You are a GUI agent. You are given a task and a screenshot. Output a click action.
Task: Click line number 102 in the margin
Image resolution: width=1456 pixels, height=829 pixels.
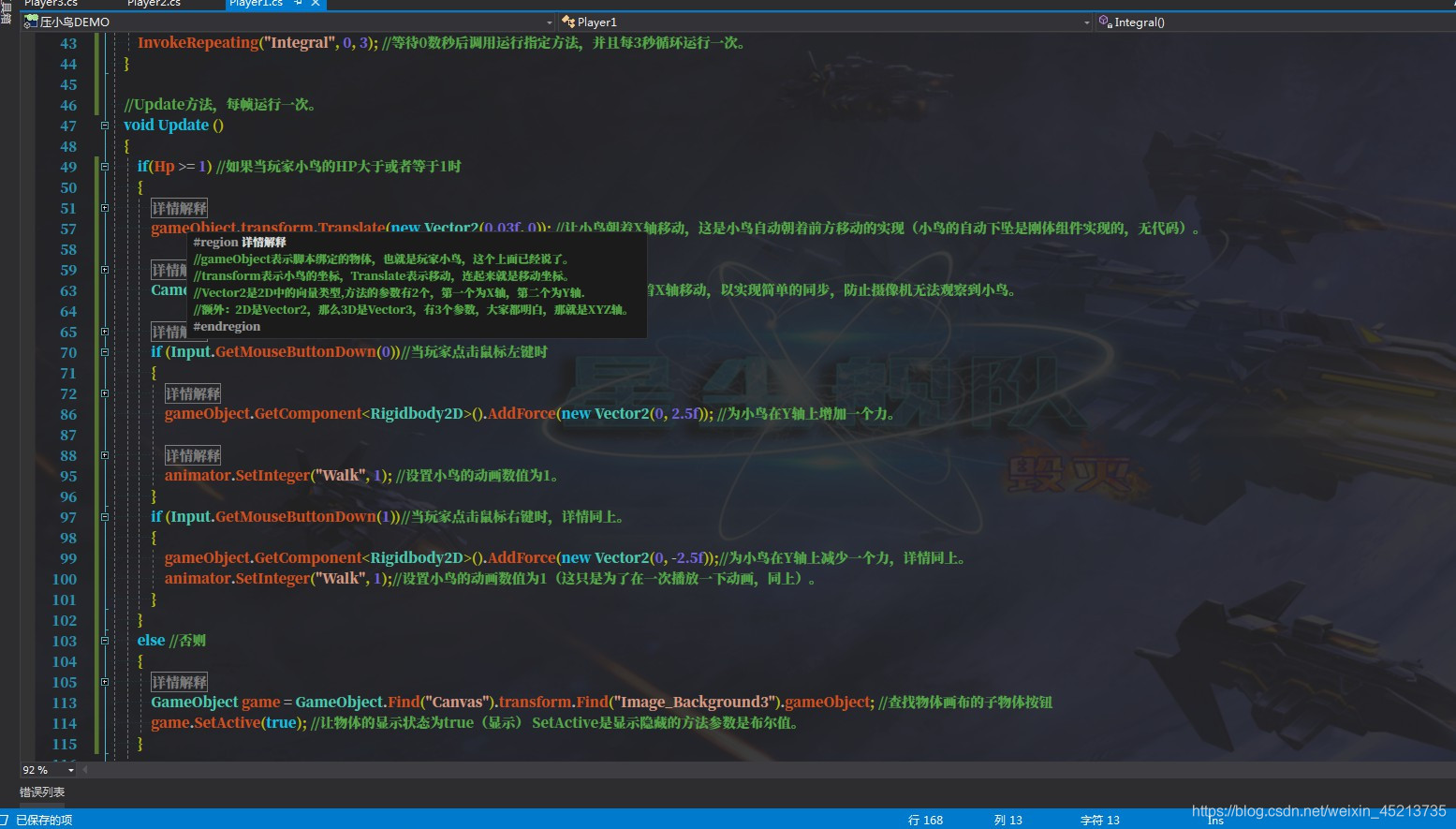click(65, 620)
